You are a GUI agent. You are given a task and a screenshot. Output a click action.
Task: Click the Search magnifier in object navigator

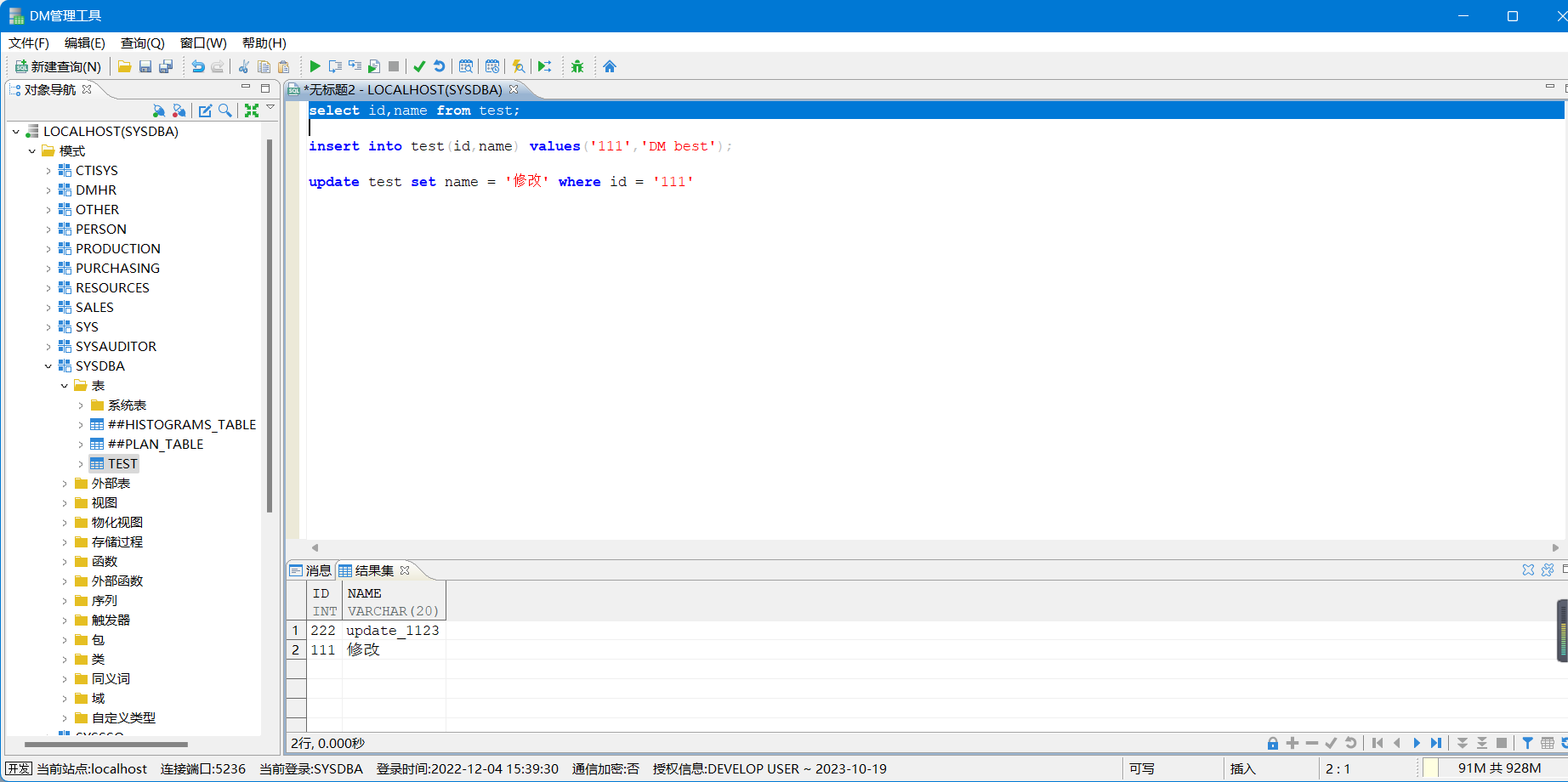pos(225,110)
